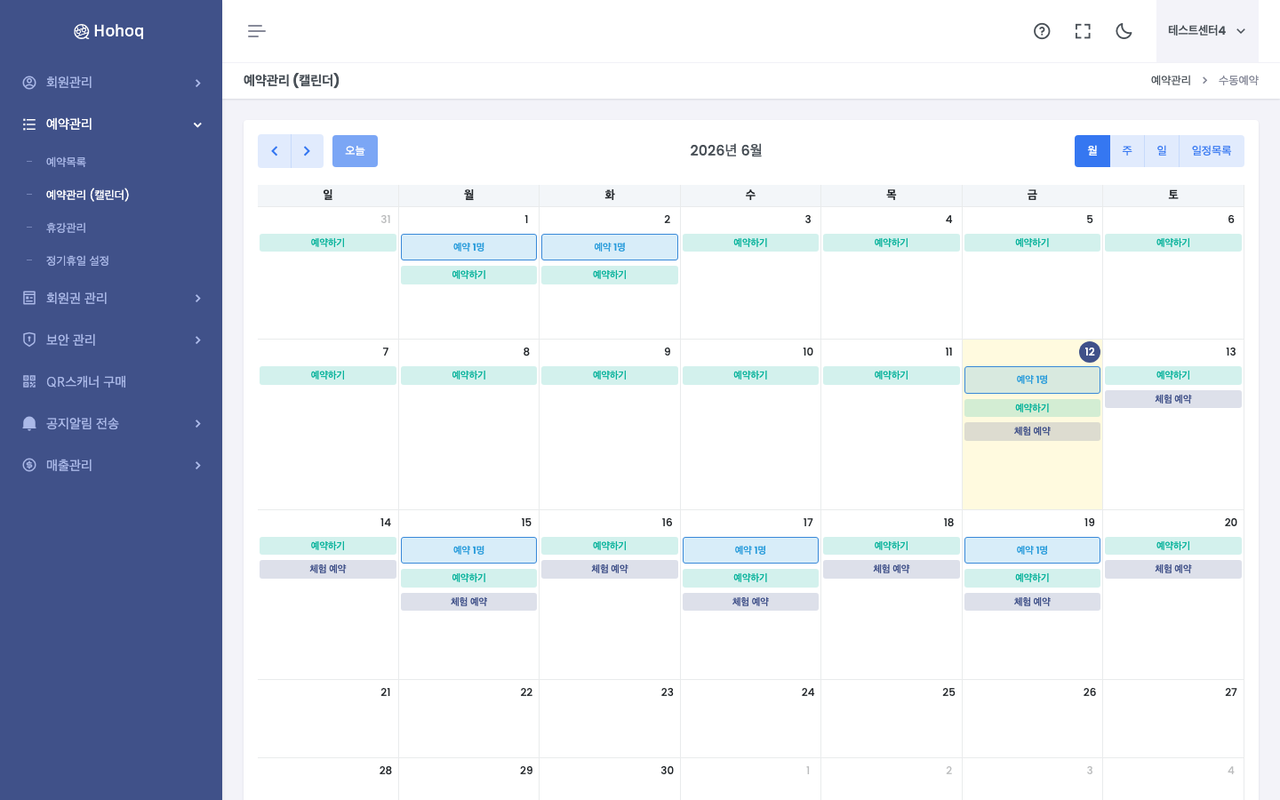Expand the 회원관리 menu chevron
1280x800 pixels.
197,83
